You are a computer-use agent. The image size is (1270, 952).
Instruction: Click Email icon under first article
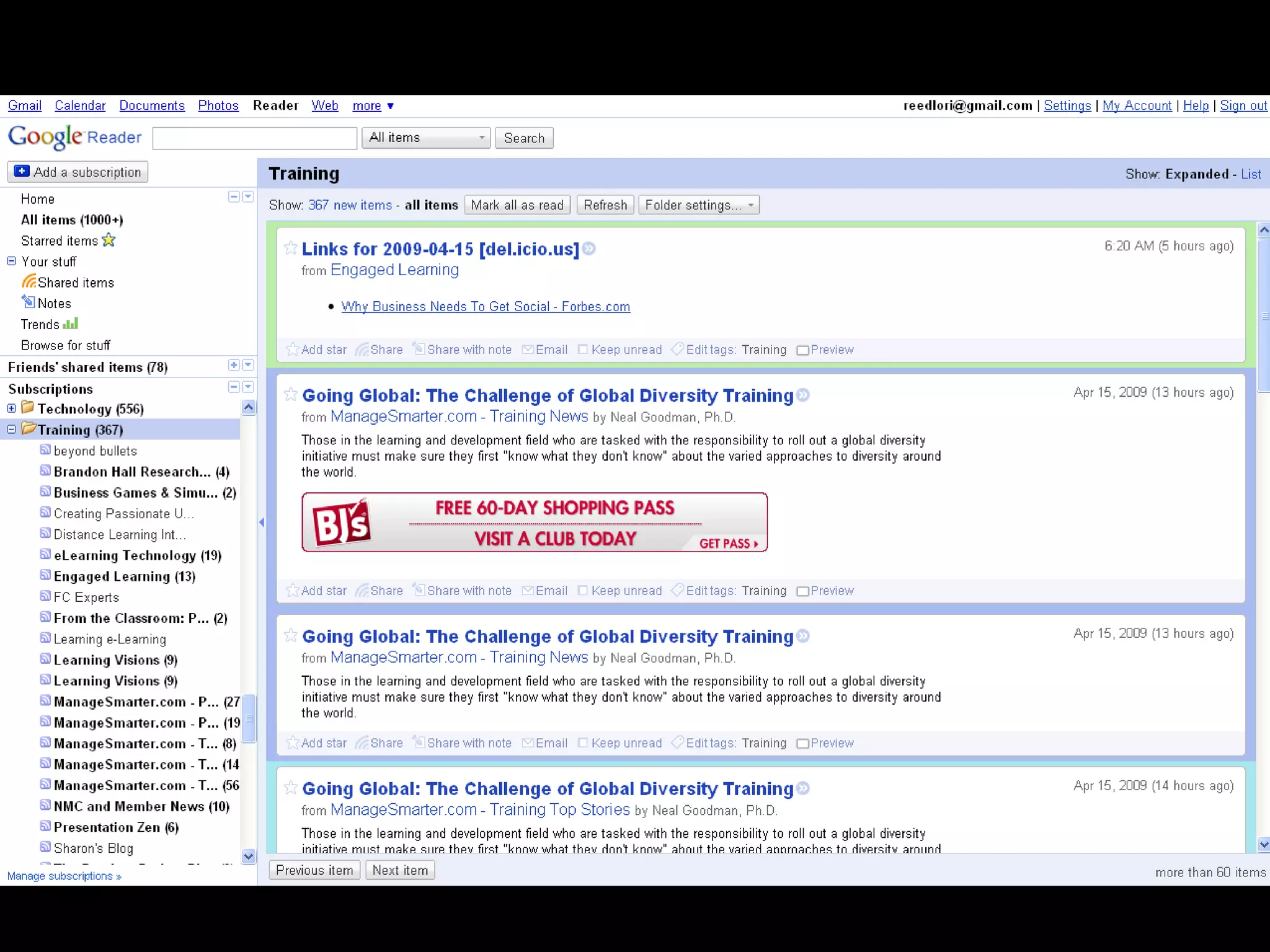[x=528, y=350]
